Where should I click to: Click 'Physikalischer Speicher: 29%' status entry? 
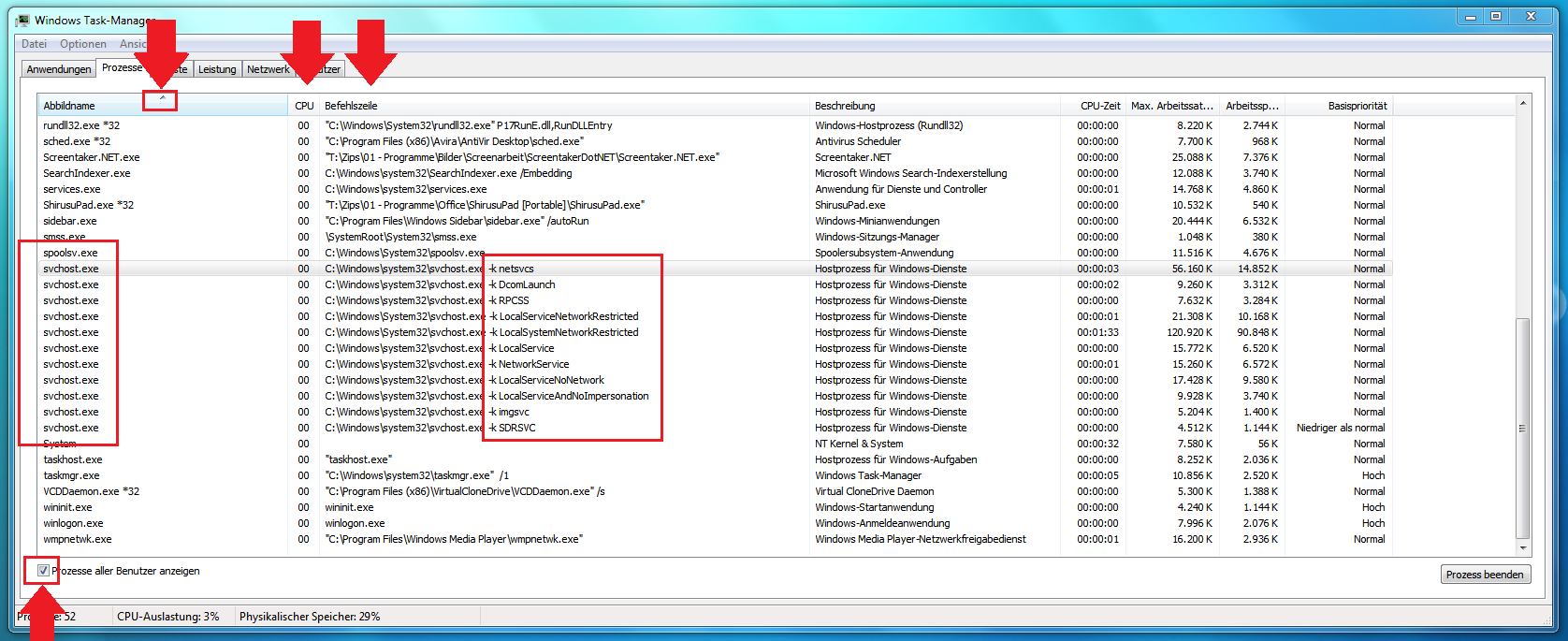point(310,617)
